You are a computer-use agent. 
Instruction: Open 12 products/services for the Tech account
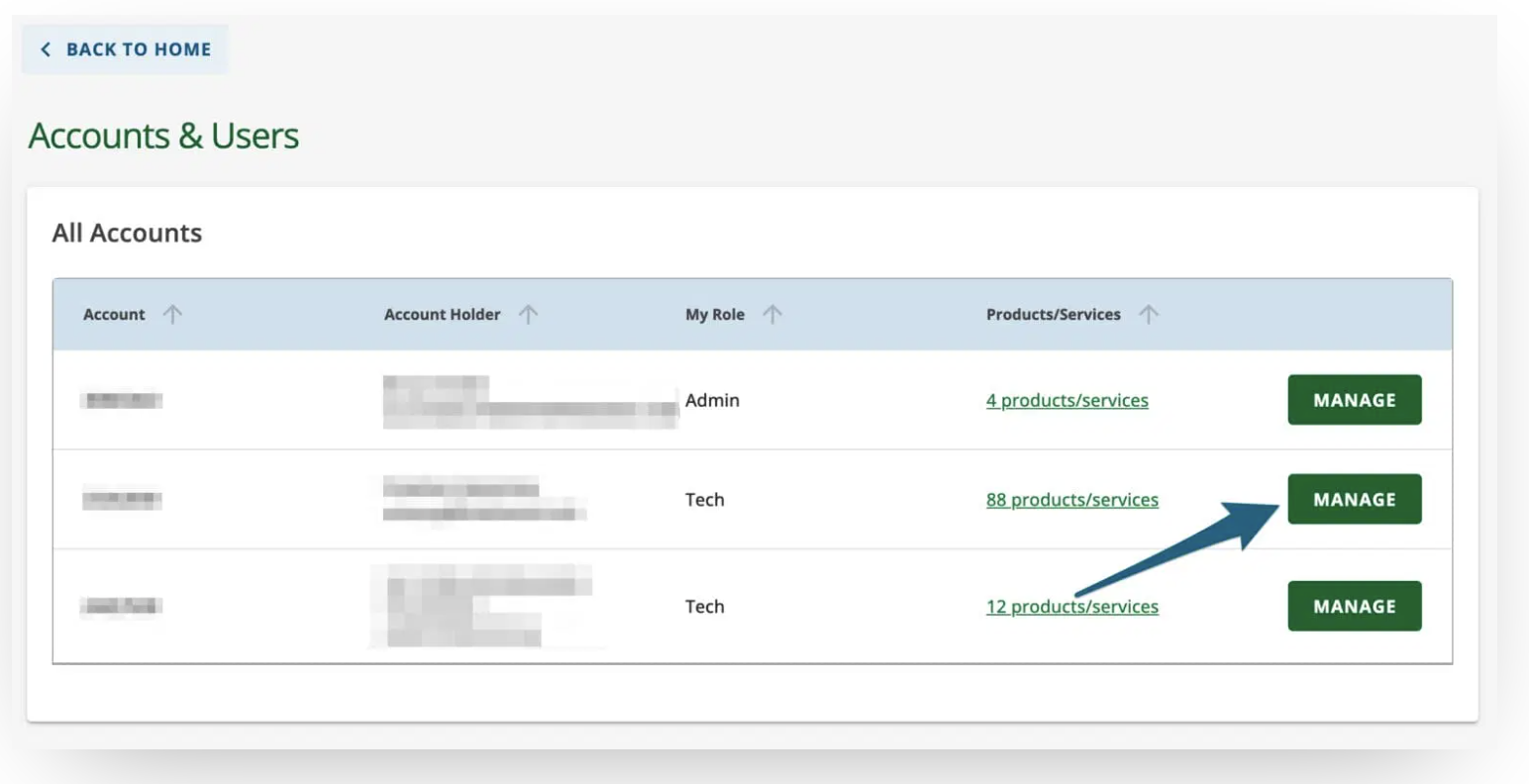1072,606
